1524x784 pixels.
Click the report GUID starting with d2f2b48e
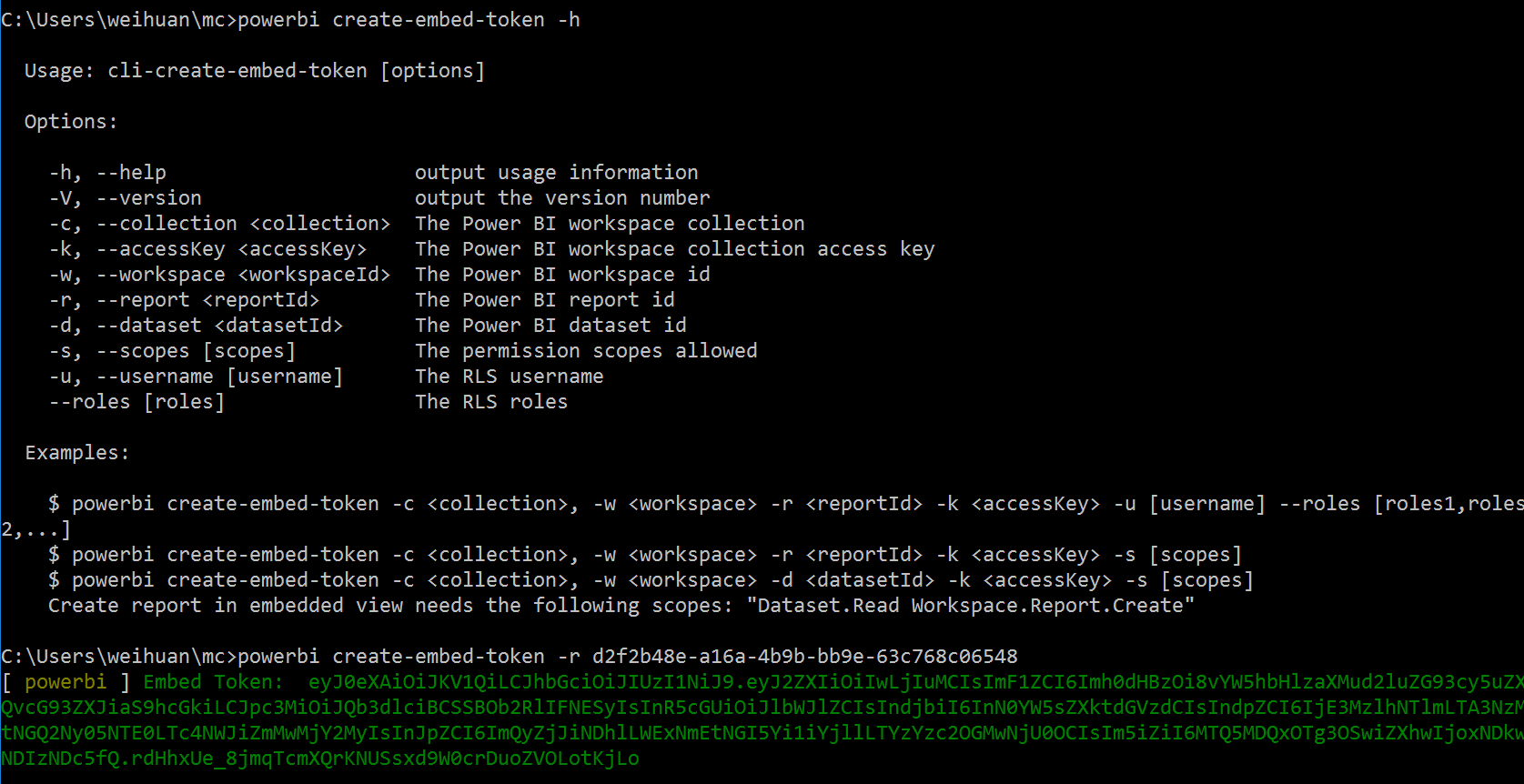pyautogui.click(x=804, y=656)
